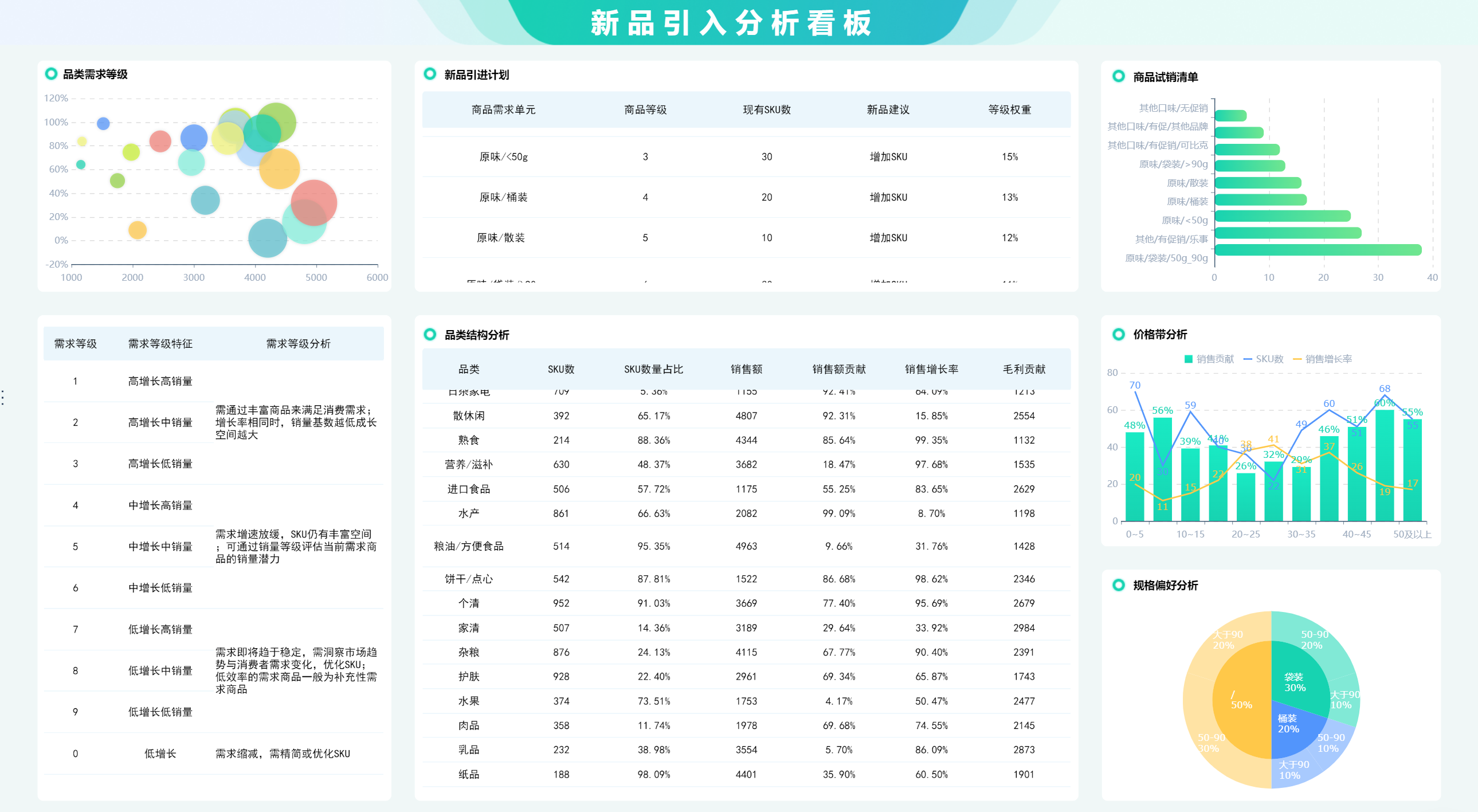Click the 新品引进计划 panel circle icon
Screen dimensions: 1478x812
point(429,74)
